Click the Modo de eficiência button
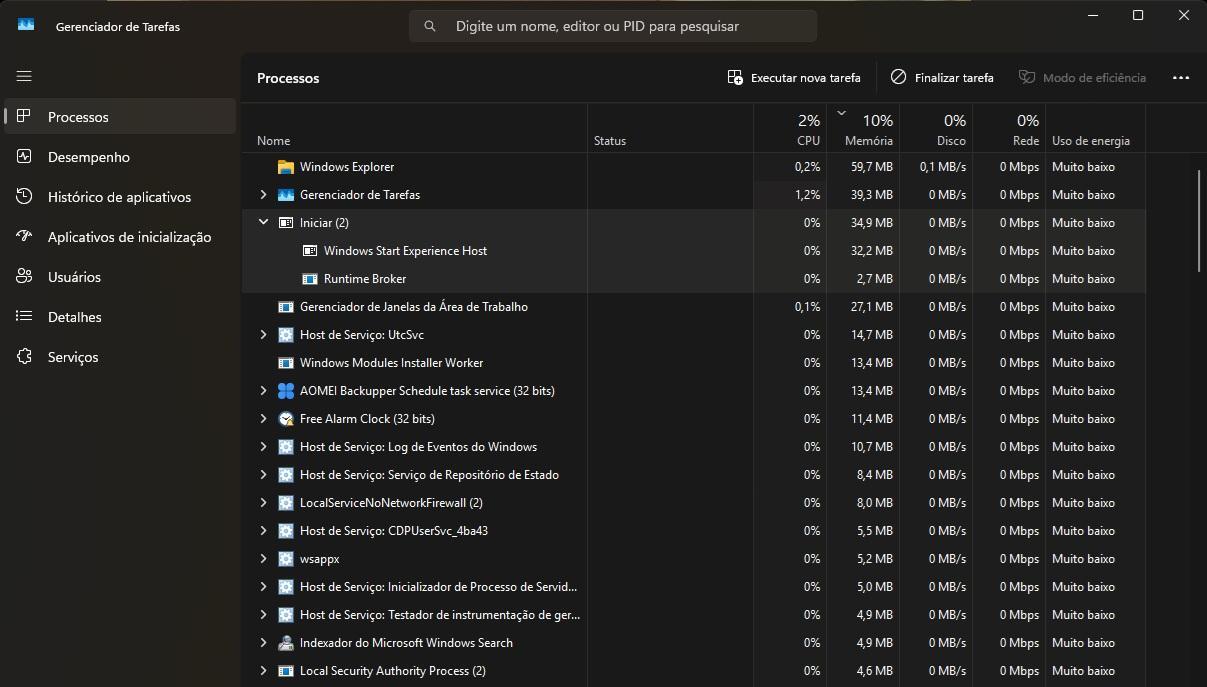Image resolution: width=1207 pixels, height=687 pixels. pyautogui.click(x=1083, y=78)
